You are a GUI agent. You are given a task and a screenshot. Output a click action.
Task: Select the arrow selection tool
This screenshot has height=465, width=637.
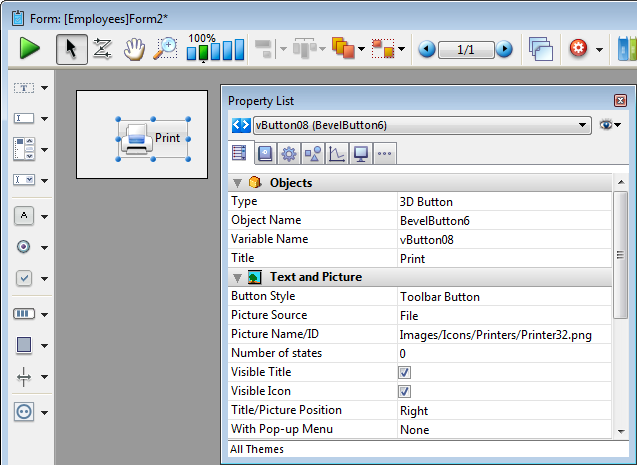click(71, 48)
